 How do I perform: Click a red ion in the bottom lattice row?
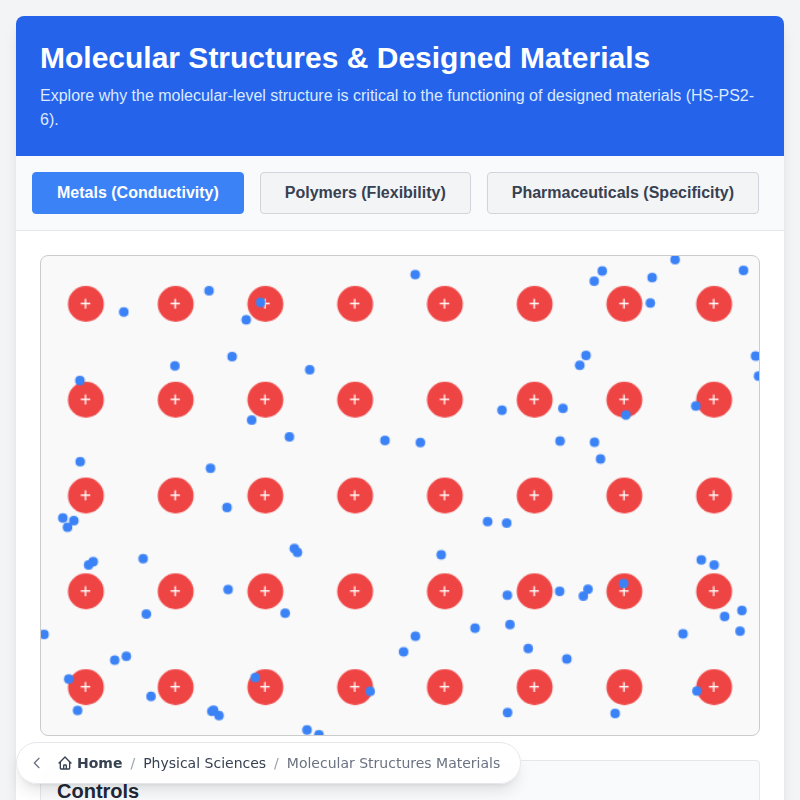[x=445, y=687]
